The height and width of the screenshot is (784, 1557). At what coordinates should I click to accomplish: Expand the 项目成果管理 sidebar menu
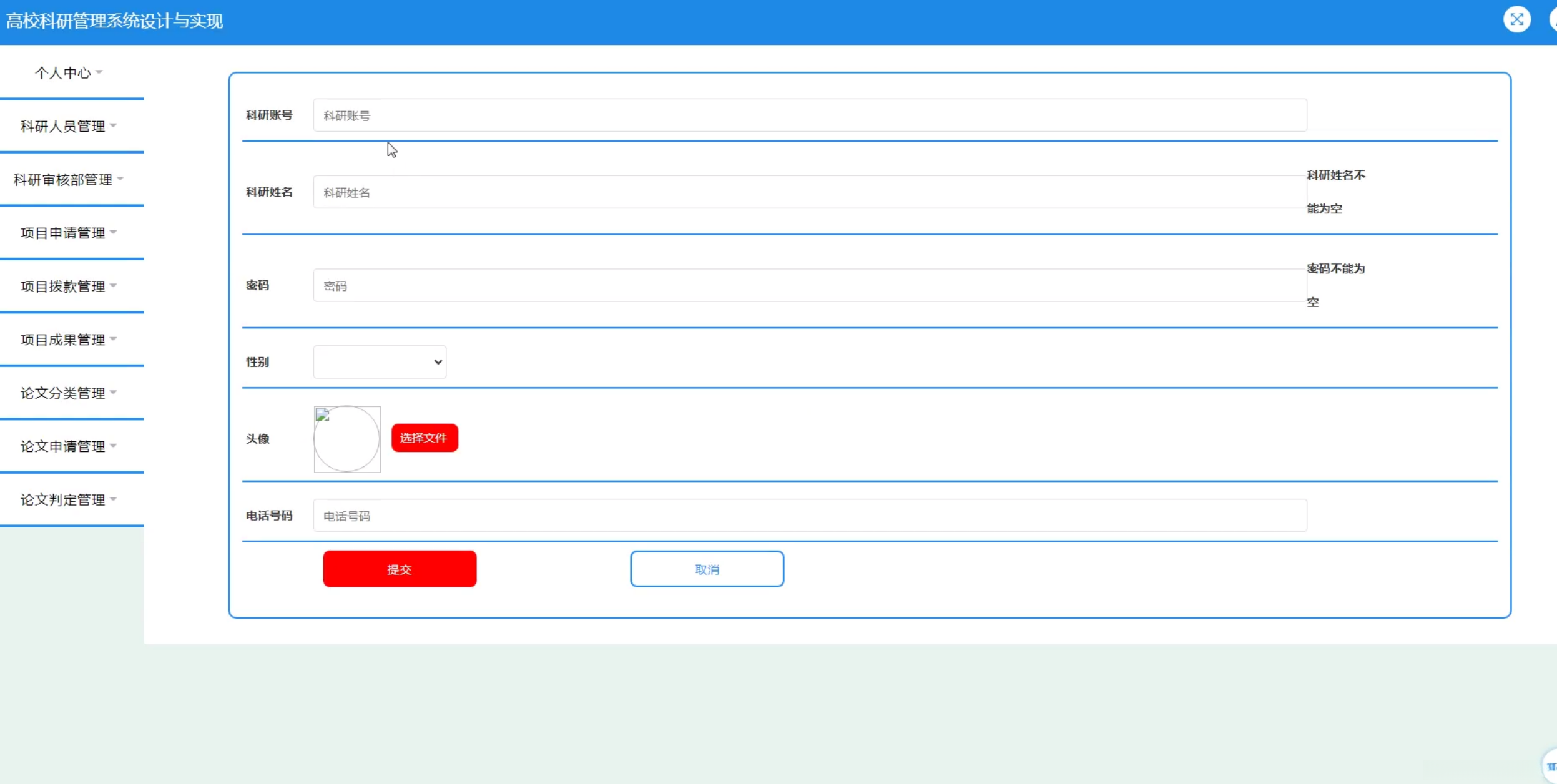68,340
